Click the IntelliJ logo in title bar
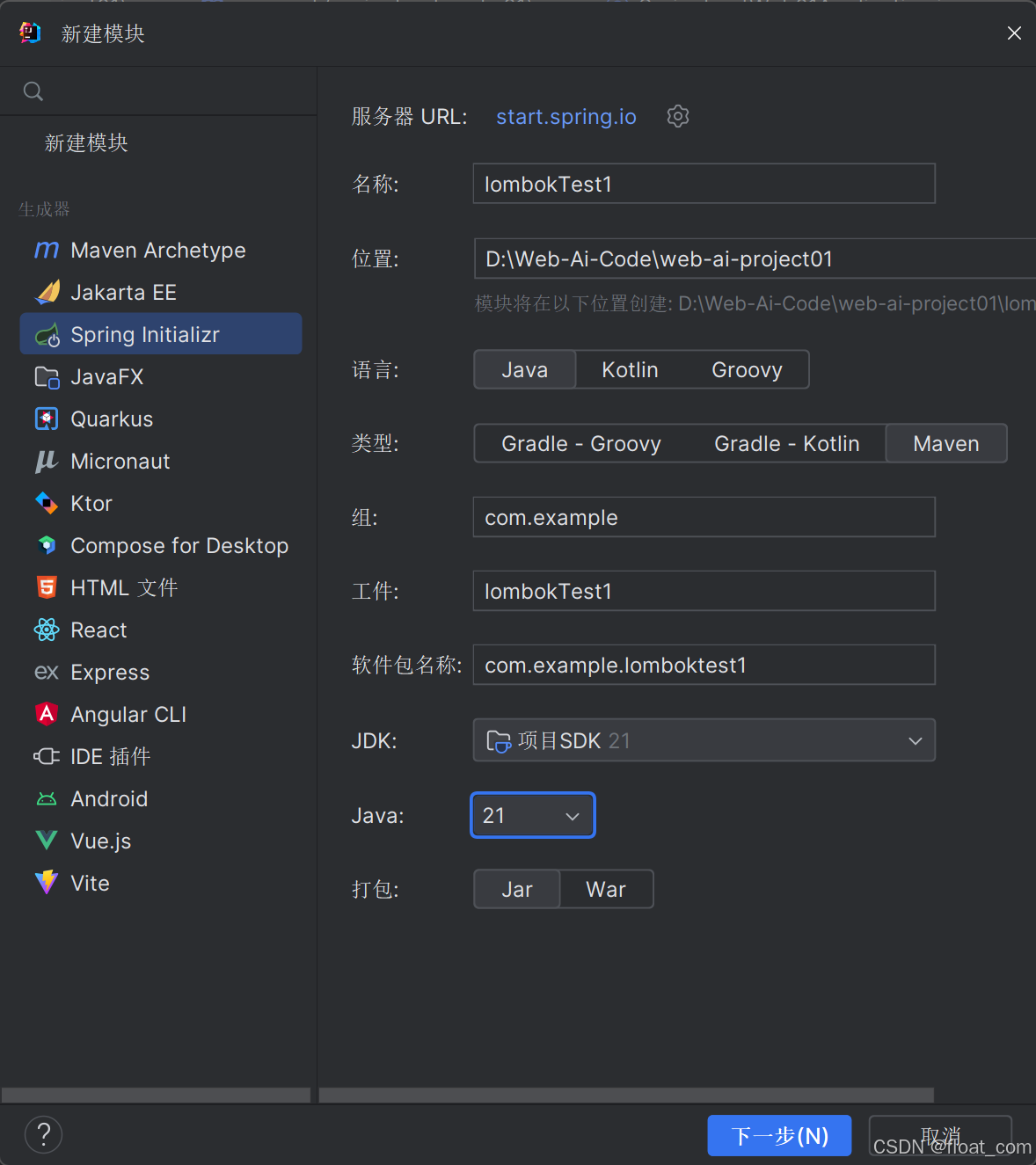 point(30,33)
